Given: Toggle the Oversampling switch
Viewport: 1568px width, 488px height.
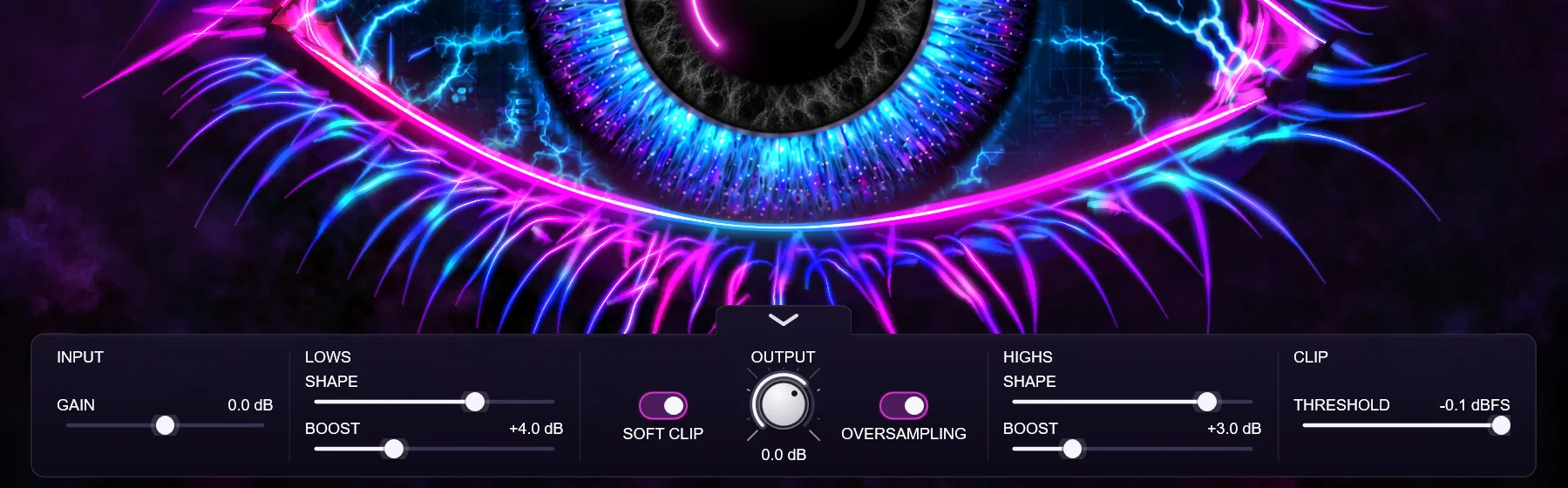Looking at the screenshot, I should (x=904, y=405).
